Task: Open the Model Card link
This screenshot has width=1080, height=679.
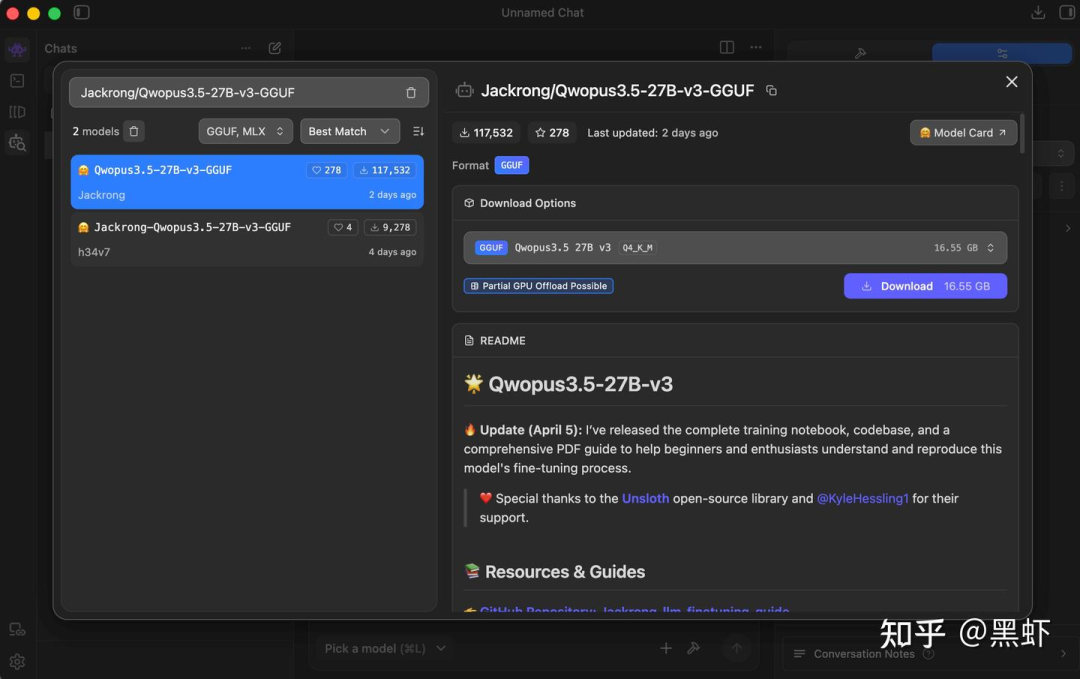Action: coord(963,132)
